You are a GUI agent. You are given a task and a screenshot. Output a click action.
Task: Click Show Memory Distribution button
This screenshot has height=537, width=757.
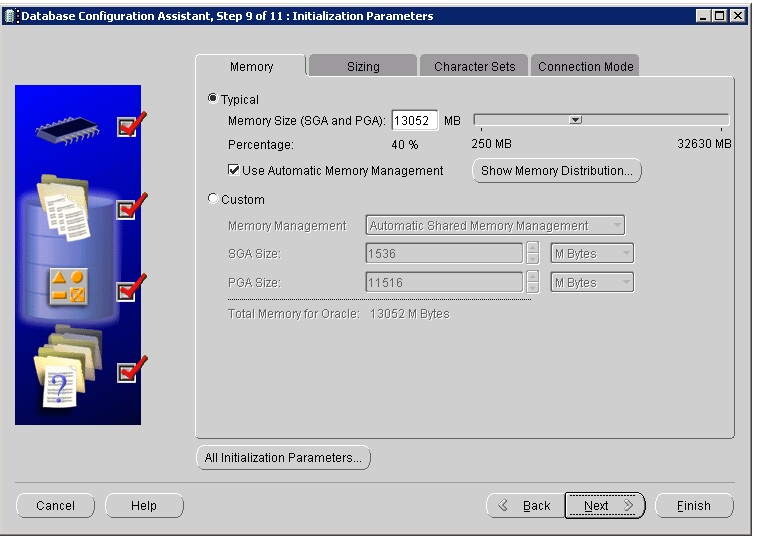tap(556, 171)
